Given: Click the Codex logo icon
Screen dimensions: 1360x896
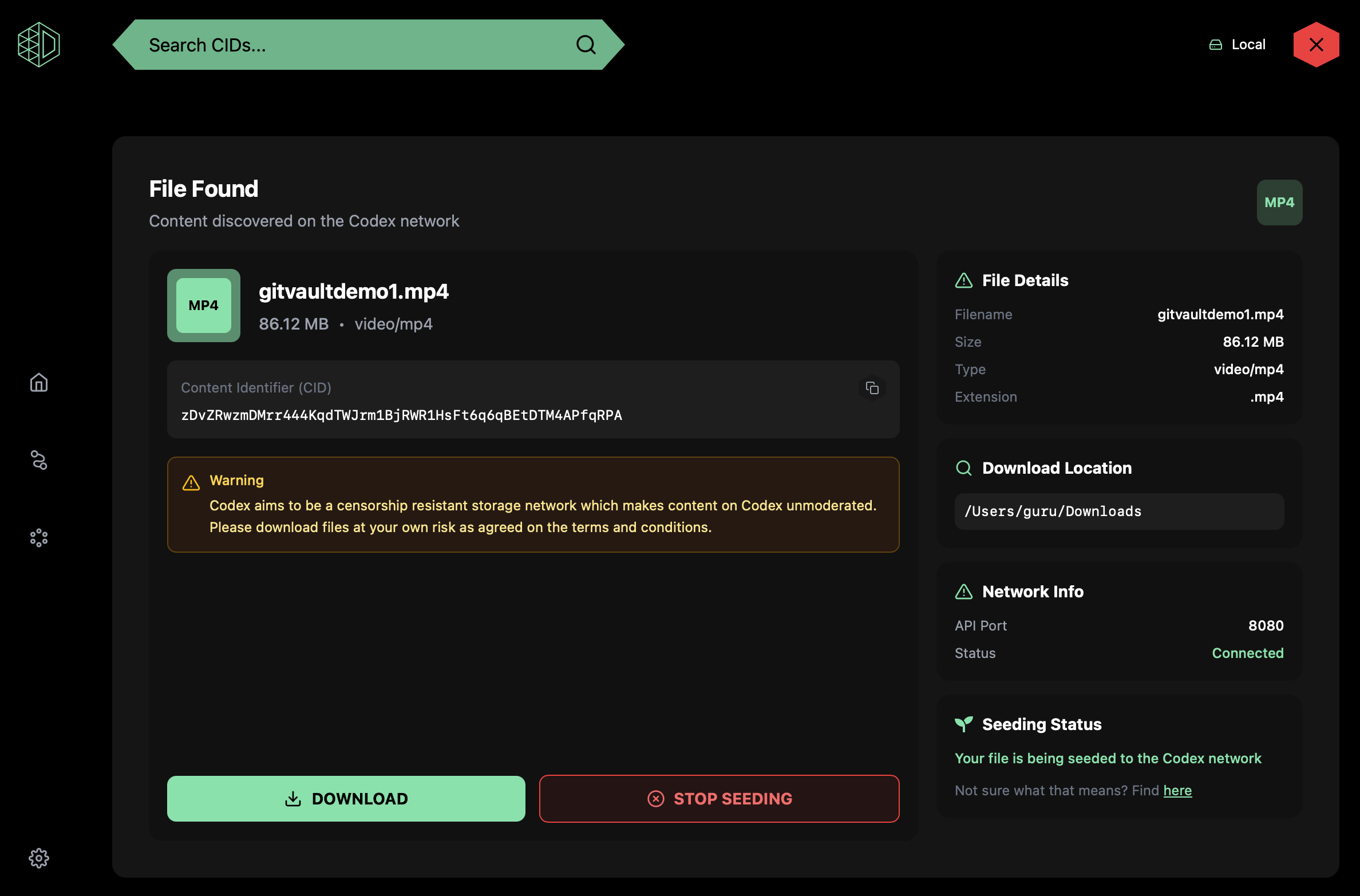Looking at the screenshot, I should pyautogui.click(x=39, y=45).
